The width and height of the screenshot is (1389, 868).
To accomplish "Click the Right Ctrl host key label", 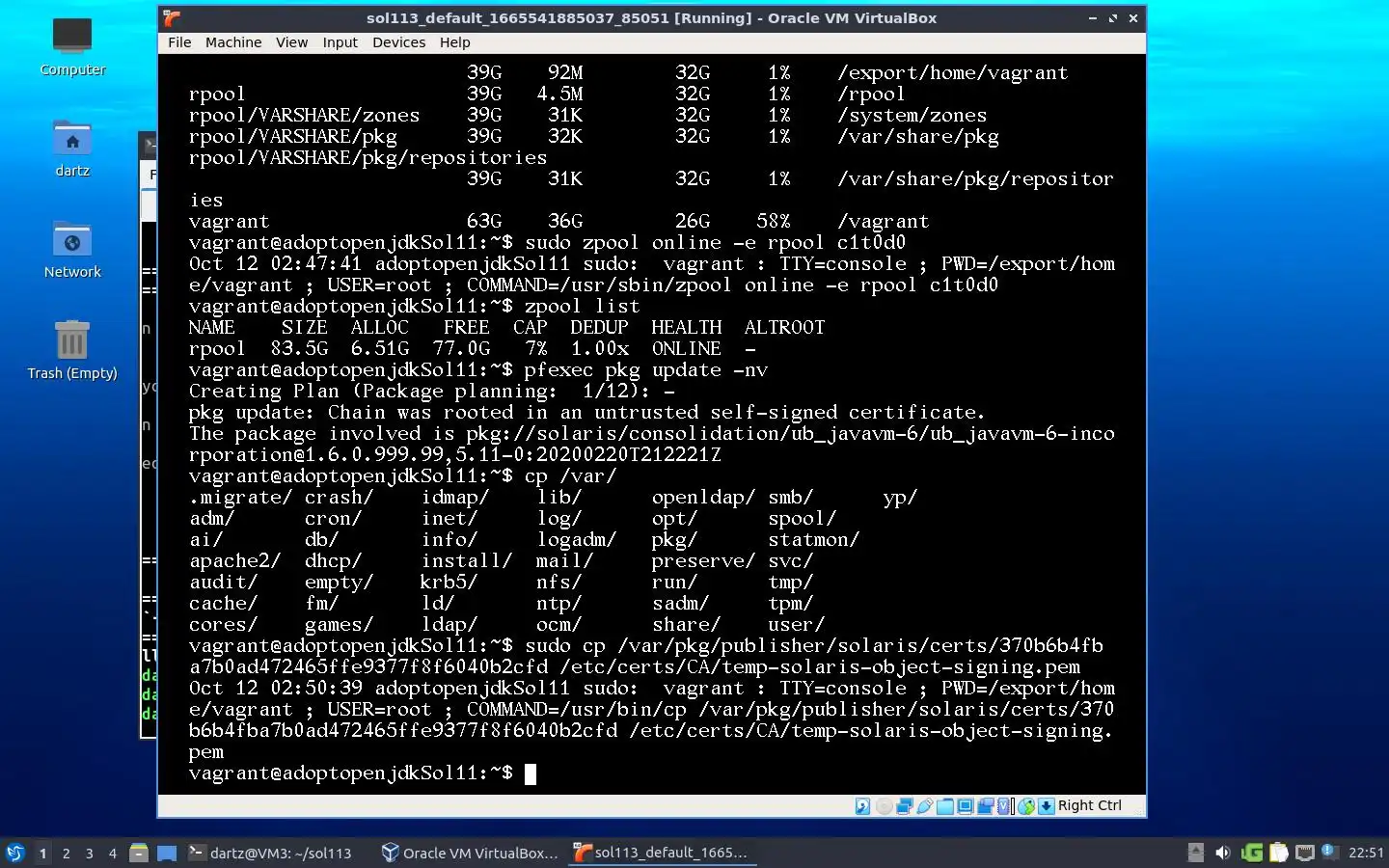I will 1090,805.
